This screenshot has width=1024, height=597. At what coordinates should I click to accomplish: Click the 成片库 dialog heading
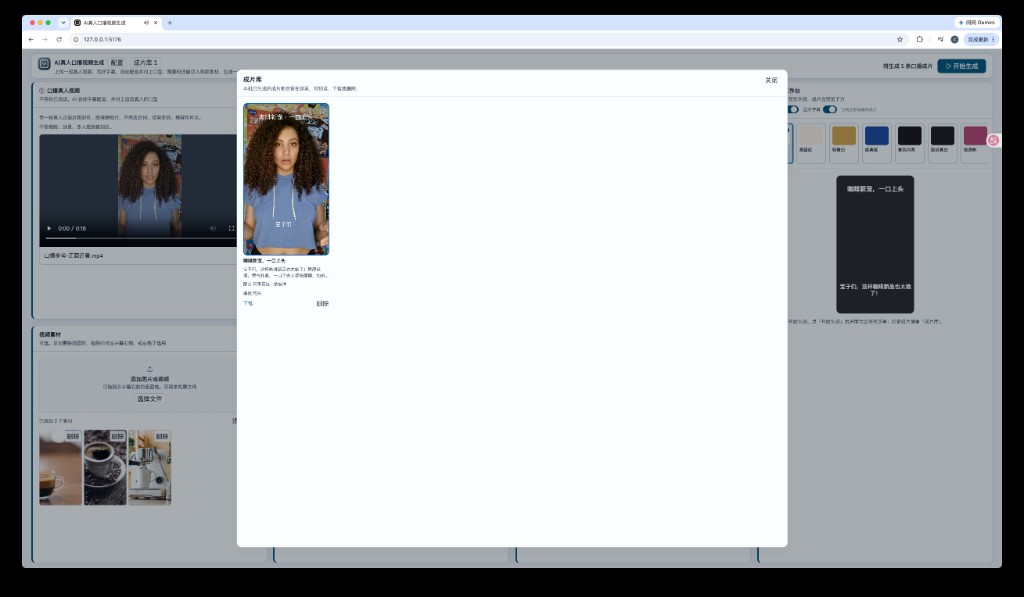click(x=252, y=79)
